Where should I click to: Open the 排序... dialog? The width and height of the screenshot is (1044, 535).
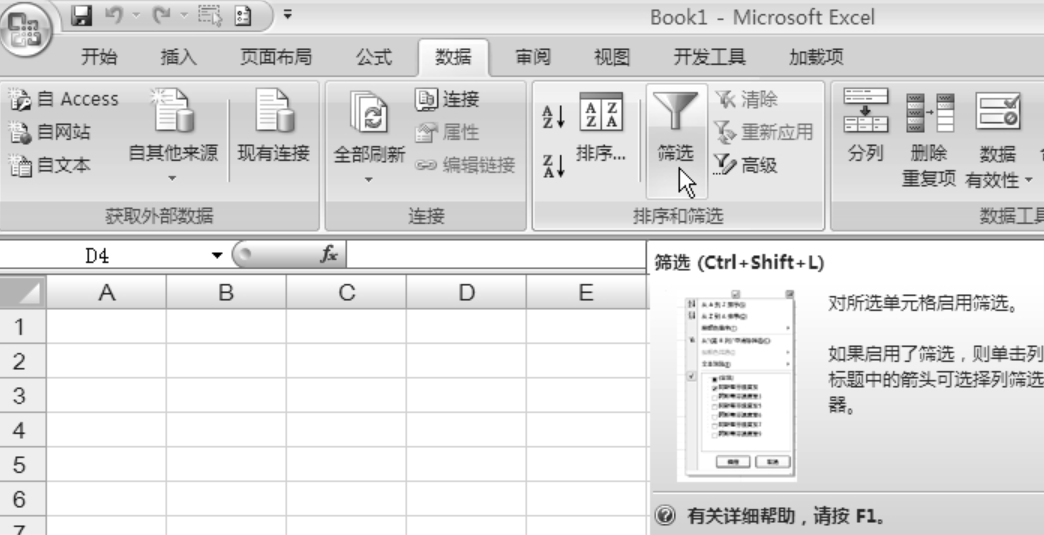(x=601, y=128)
